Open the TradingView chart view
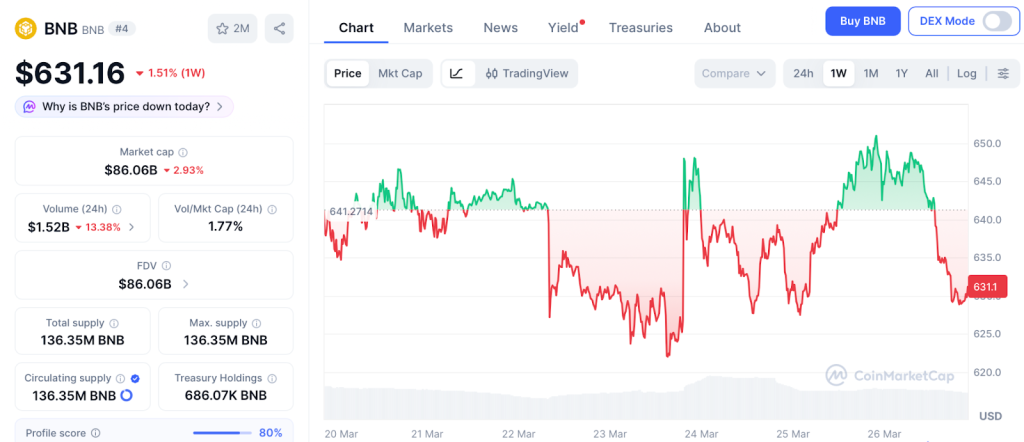The width and height of the screenshot is (1024, 442). point(526,73)
